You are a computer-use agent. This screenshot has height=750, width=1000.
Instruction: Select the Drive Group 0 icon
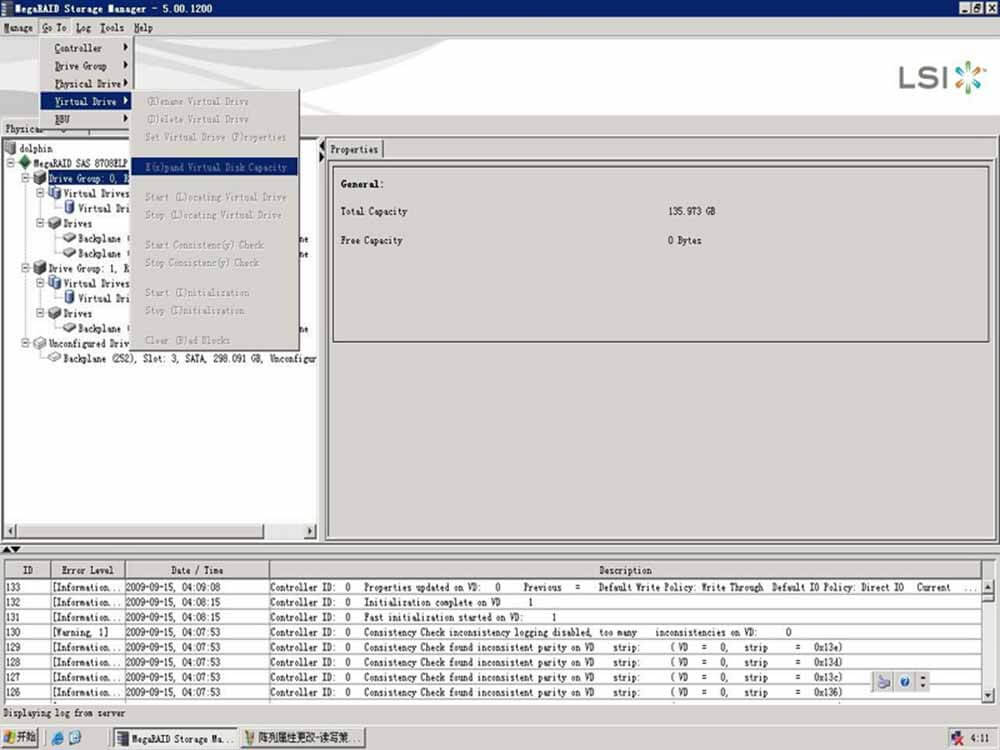point(39,178)
